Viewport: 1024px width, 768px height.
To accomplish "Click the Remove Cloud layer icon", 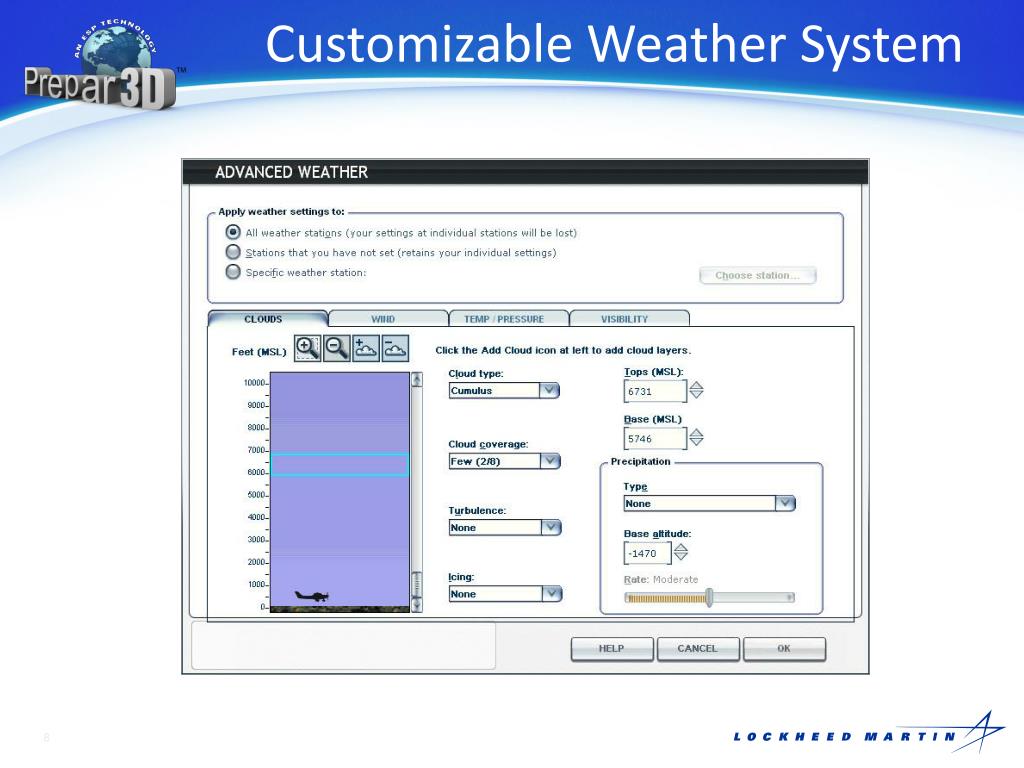I will (x=395, y=348).
